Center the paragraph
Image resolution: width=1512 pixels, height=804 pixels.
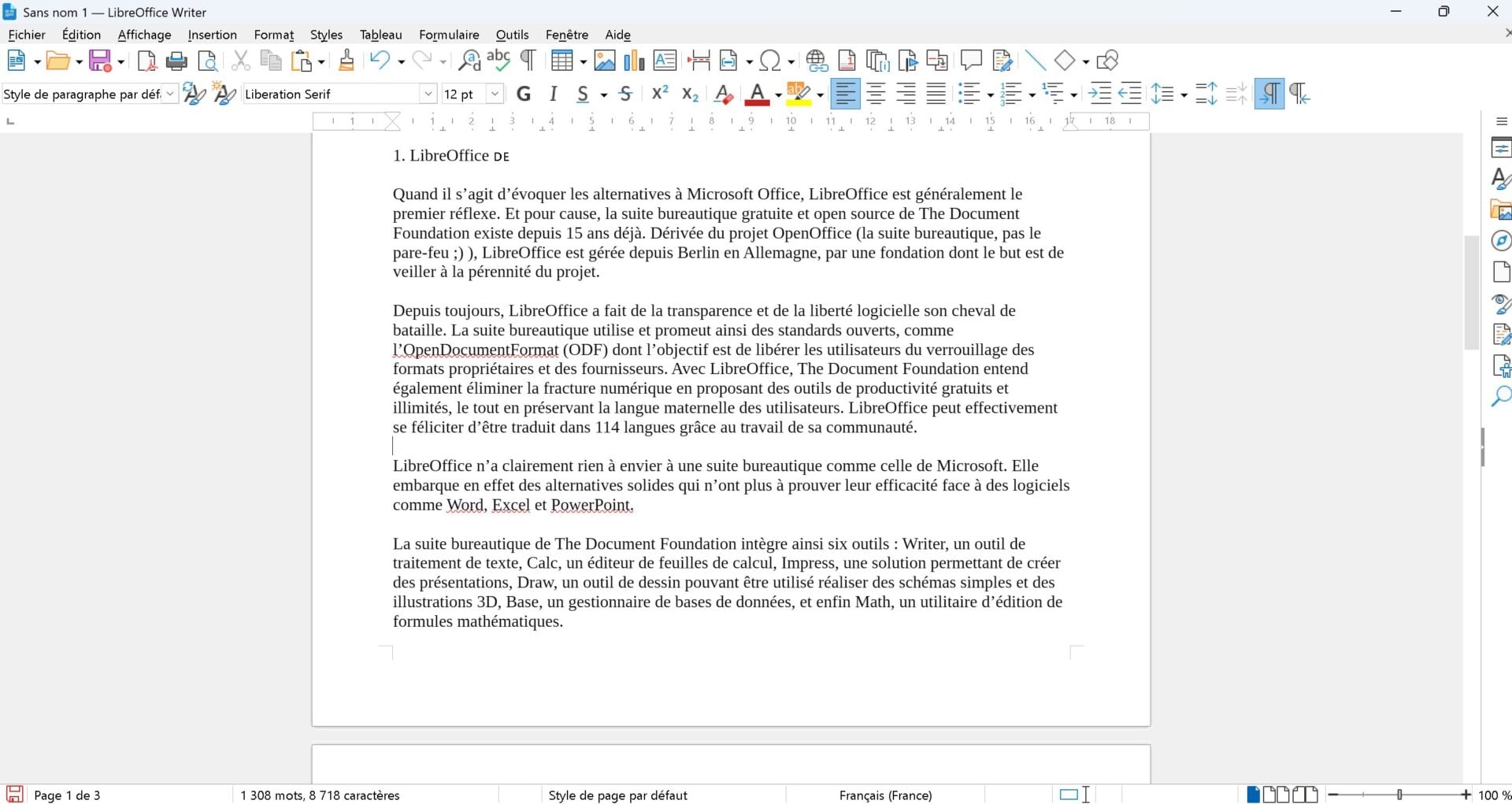(876, 94)
